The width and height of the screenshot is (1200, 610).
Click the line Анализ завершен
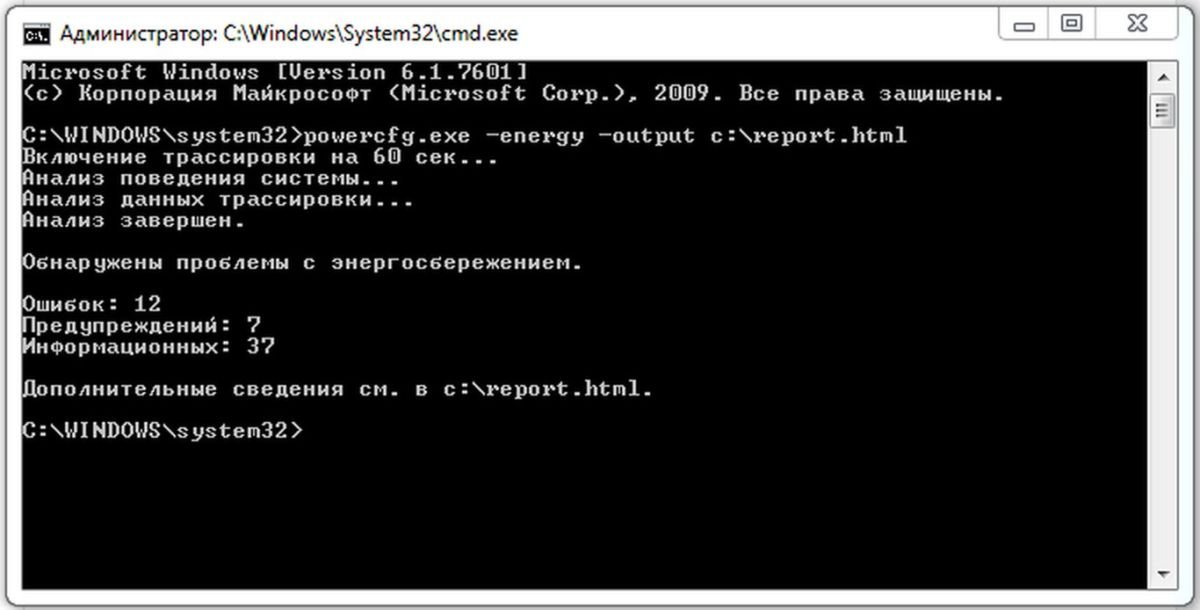tap(133, 221)
